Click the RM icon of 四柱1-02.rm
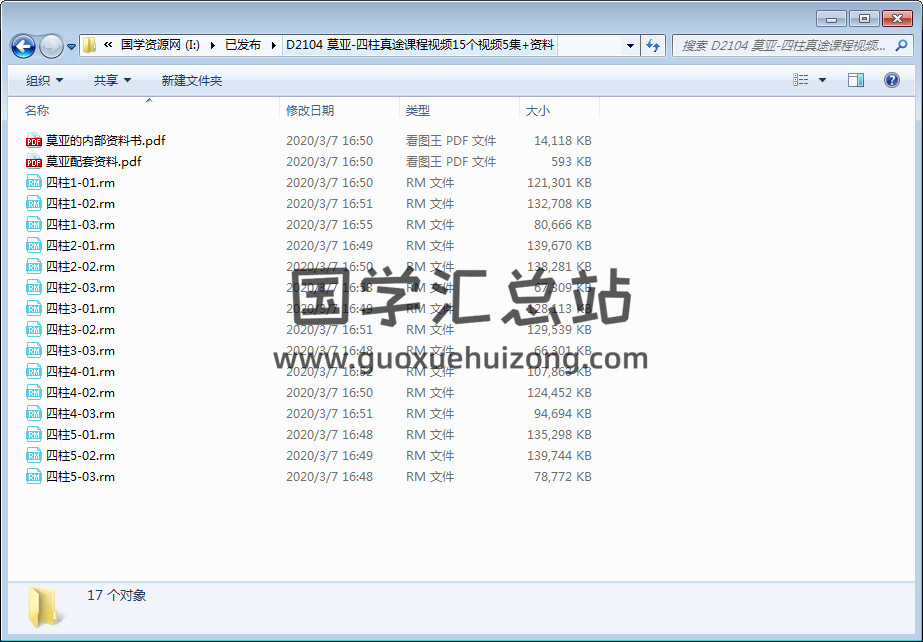This screenshot has height=642, width=923. [x=34, y=204]
